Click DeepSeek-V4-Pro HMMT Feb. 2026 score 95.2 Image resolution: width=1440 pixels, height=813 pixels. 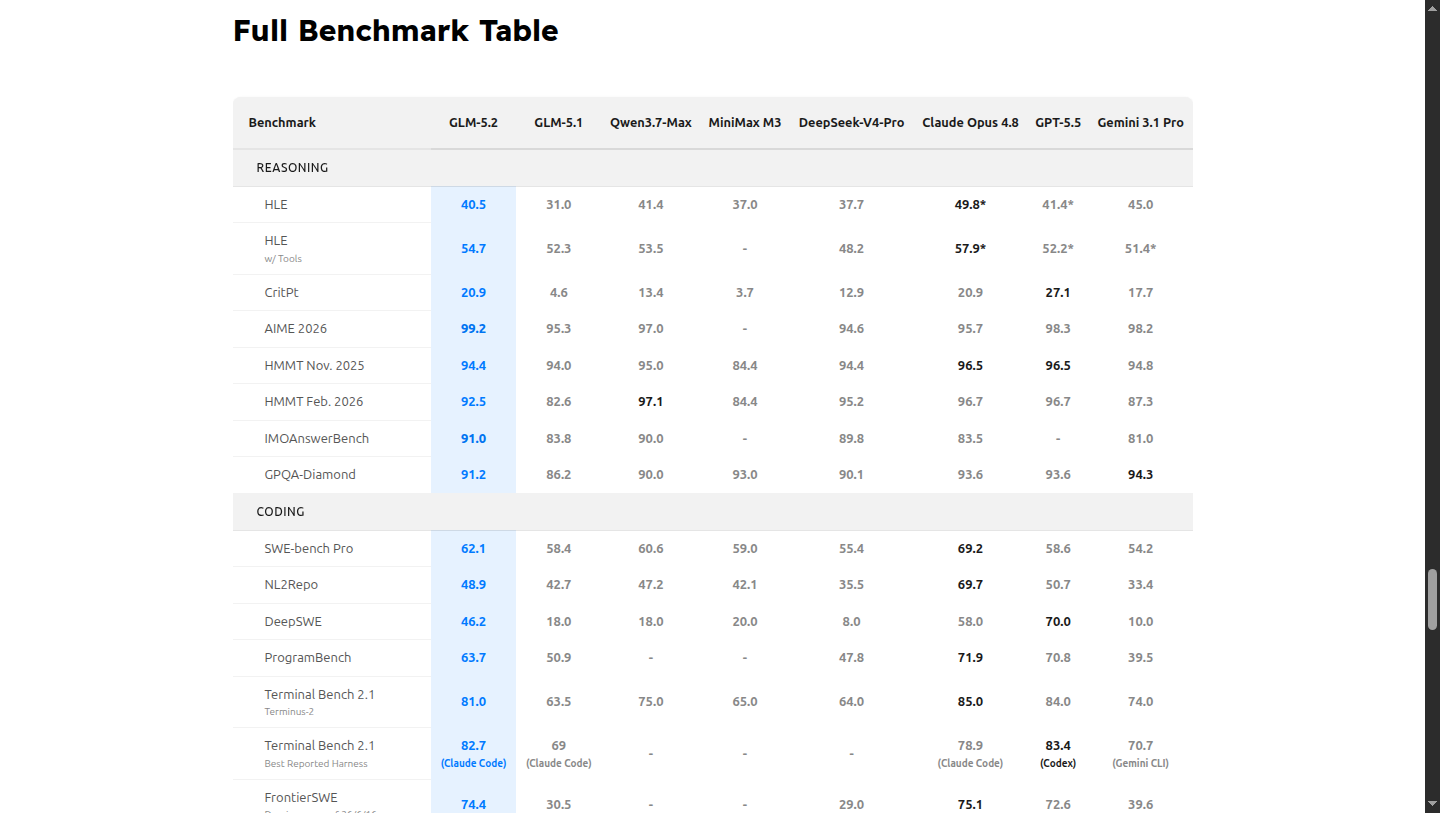(x=851, y=402)
